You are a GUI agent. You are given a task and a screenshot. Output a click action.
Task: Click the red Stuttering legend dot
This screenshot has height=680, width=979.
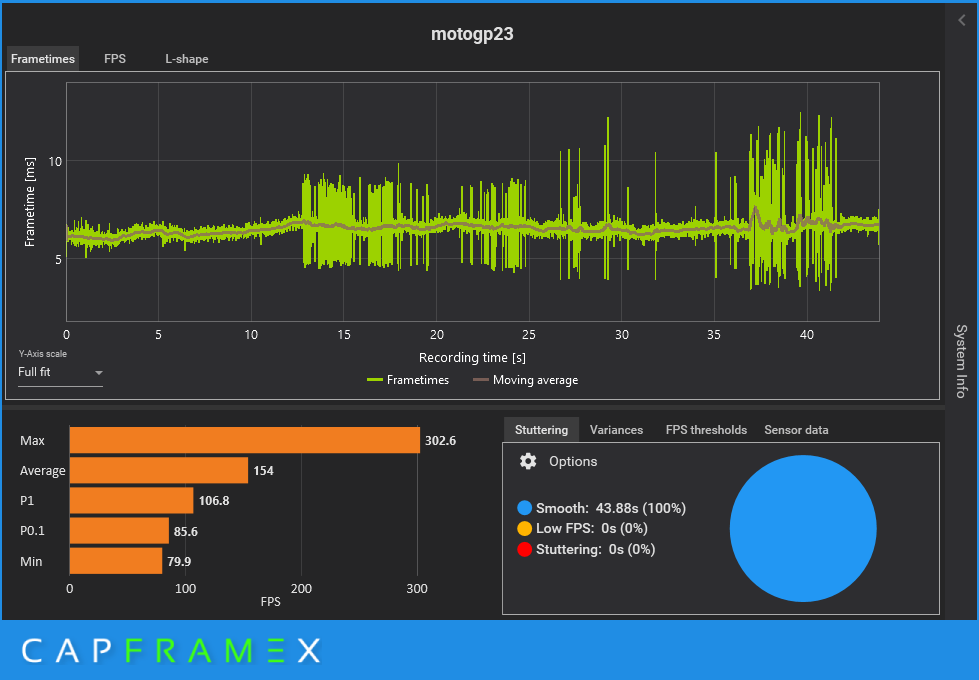[524, 549]
